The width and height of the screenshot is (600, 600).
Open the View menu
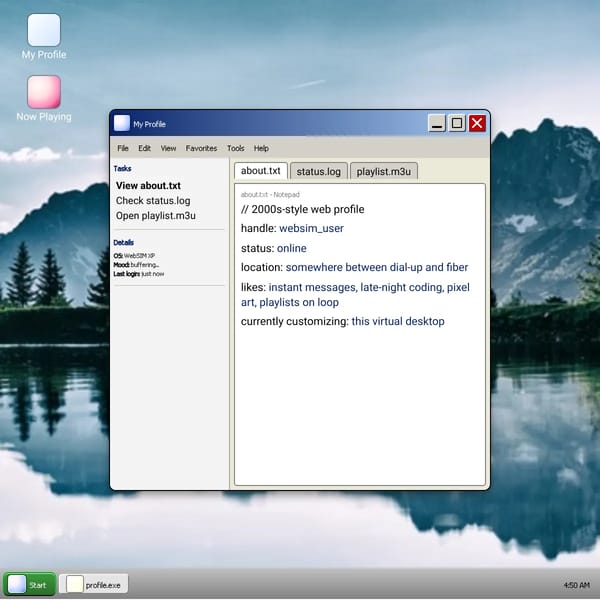[168, 148]
